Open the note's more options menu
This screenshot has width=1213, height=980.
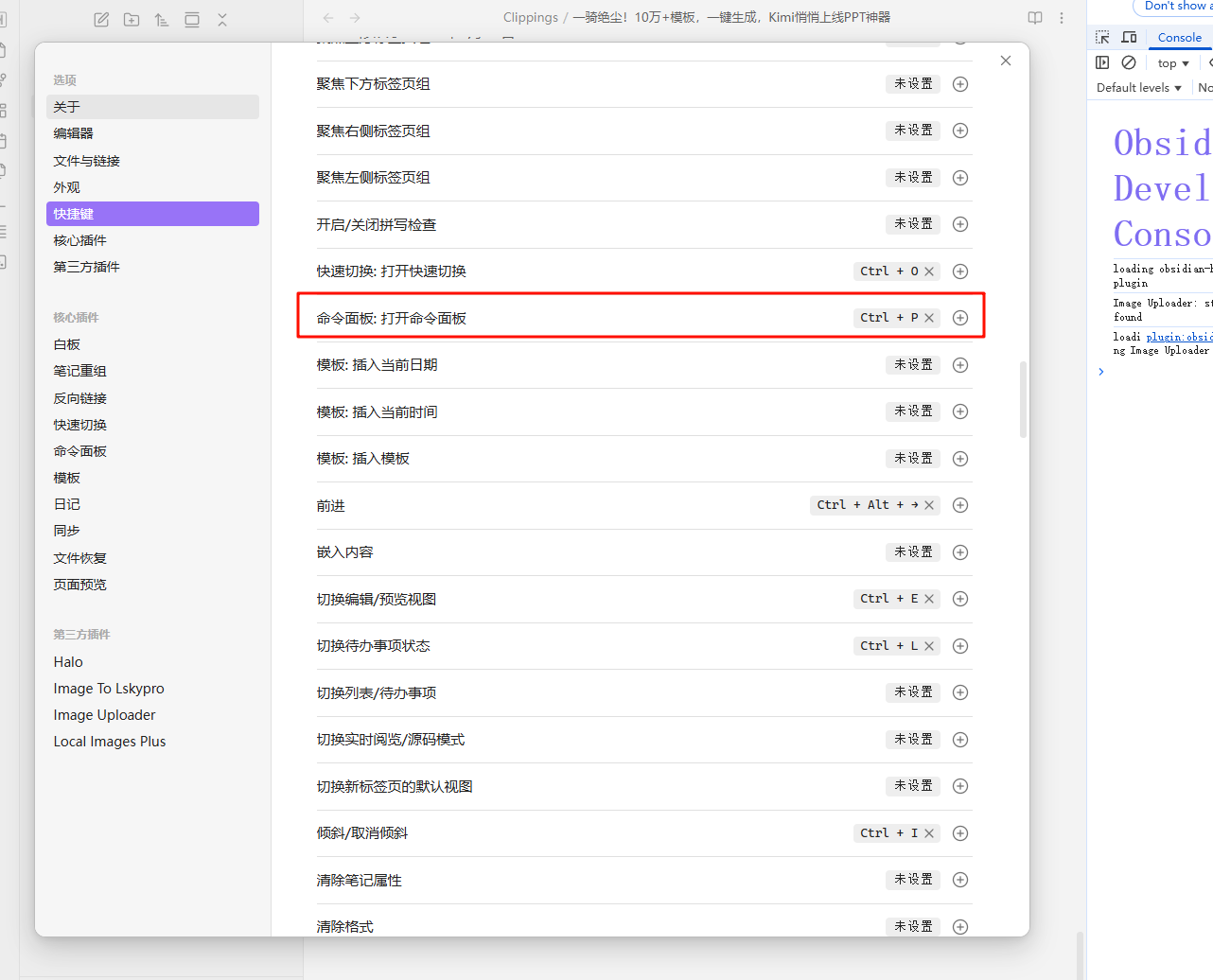point(1062,18)
